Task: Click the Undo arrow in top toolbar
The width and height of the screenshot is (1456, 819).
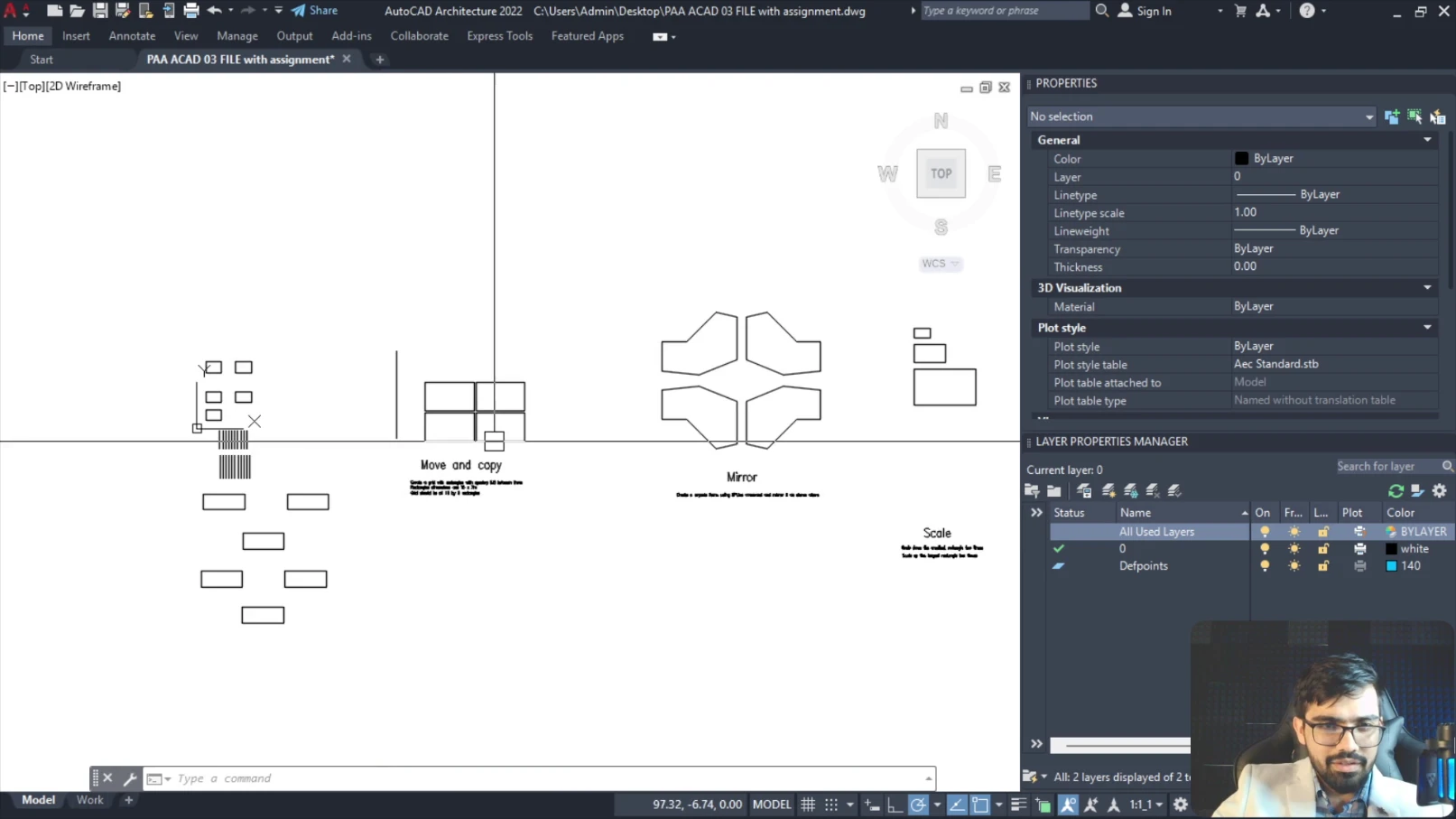Action: [214, 11]
